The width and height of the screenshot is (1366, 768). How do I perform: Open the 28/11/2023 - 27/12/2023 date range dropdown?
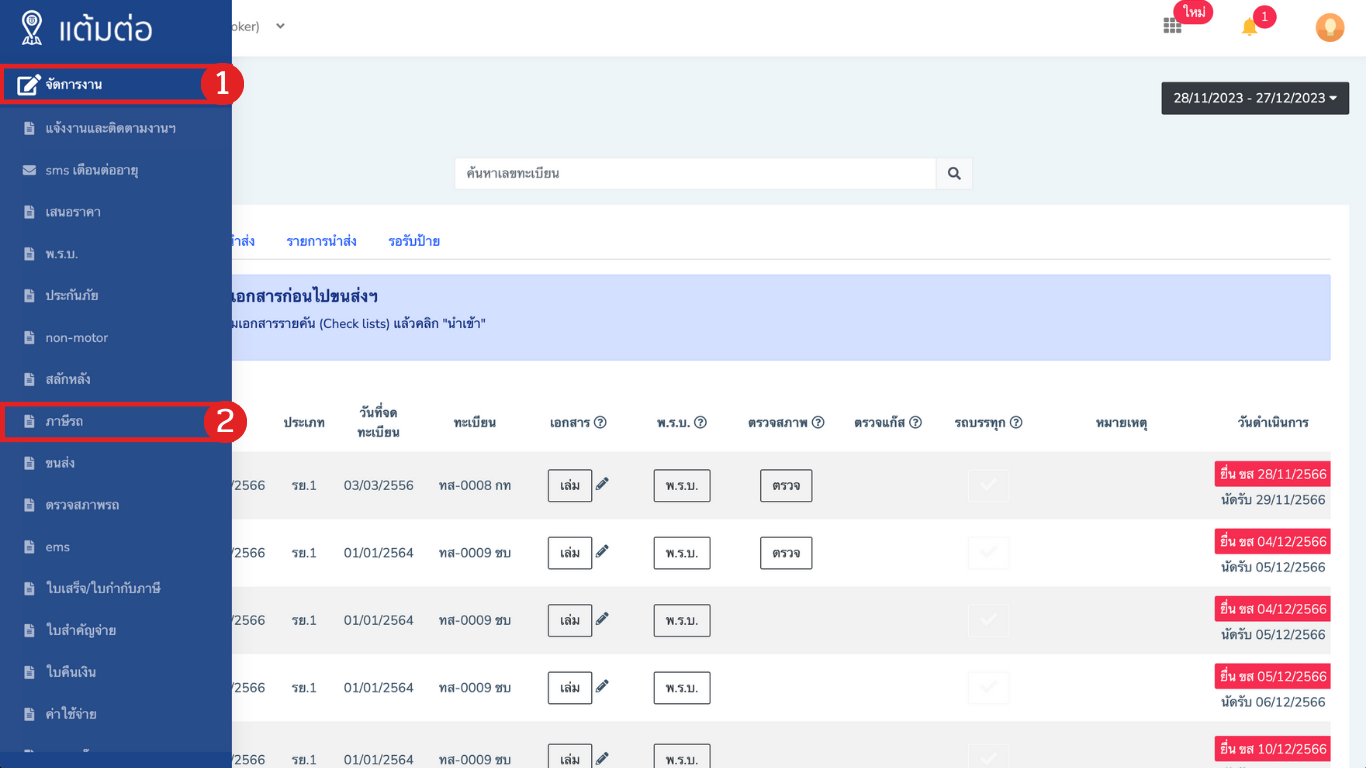pos(1255,98)
